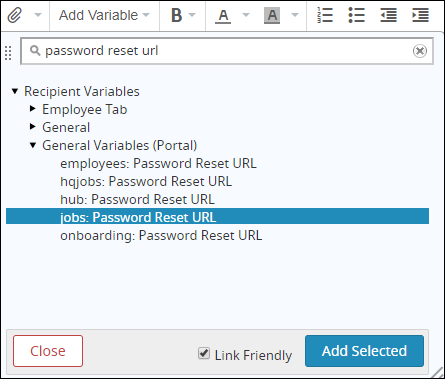Select the Recipient Variables label

pos(82,91)
